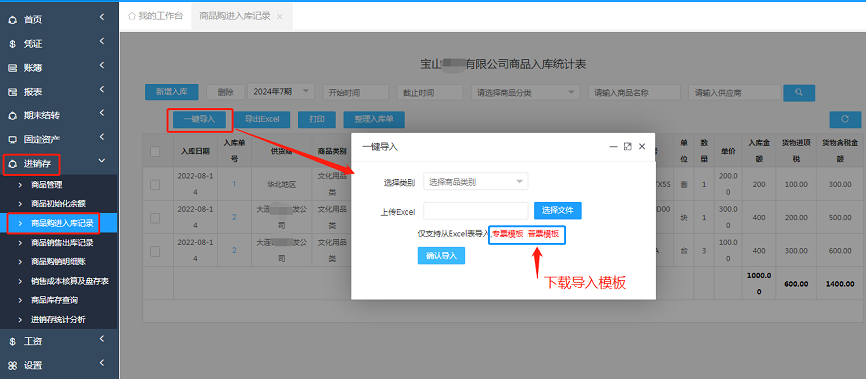866x379 pixels.
Task: Open the 2024年7期 period dropdown
Action: tap(281, 92)
